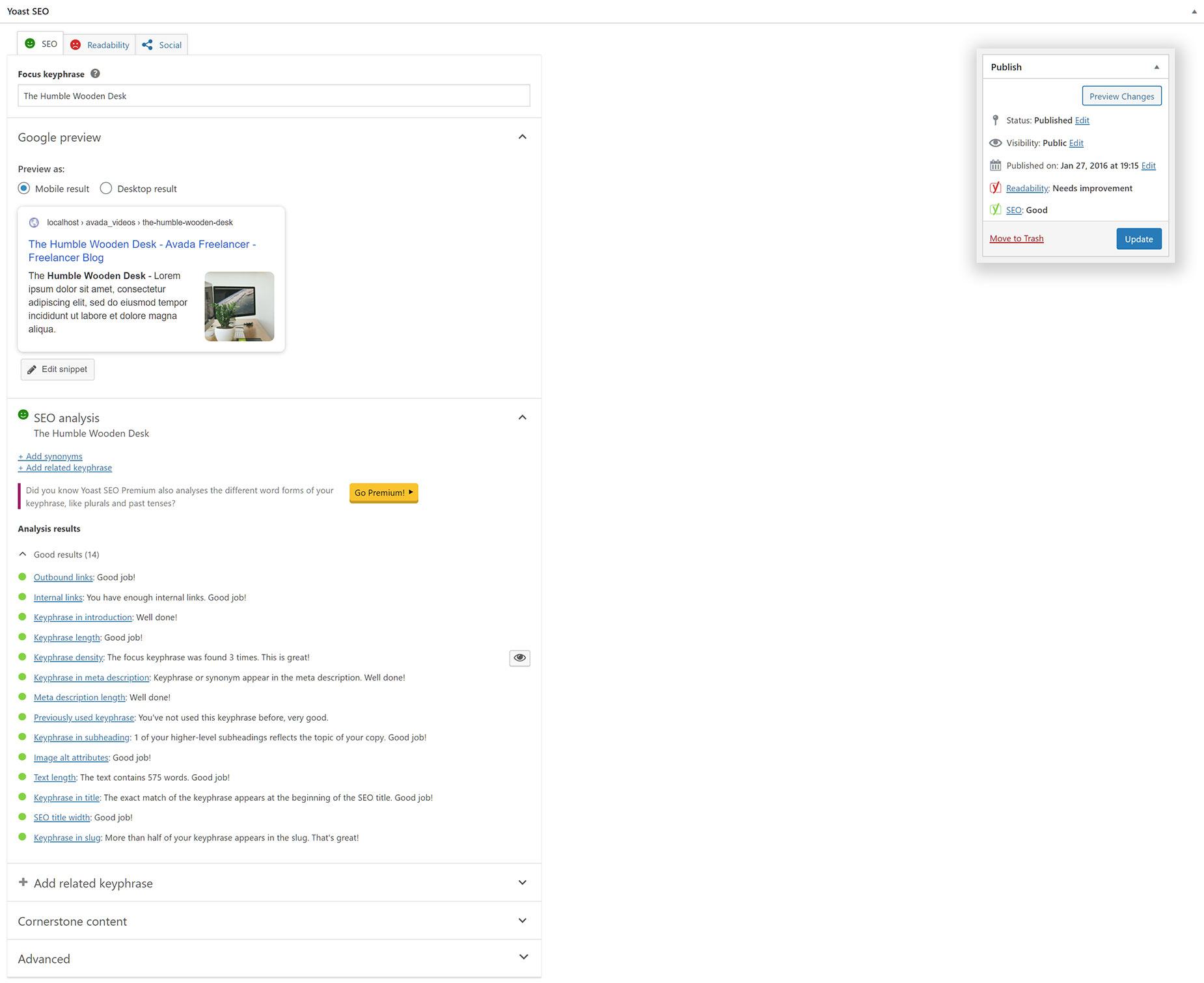
Task: Click the Visibility eye icon in Publish
Action: [995, 143]
